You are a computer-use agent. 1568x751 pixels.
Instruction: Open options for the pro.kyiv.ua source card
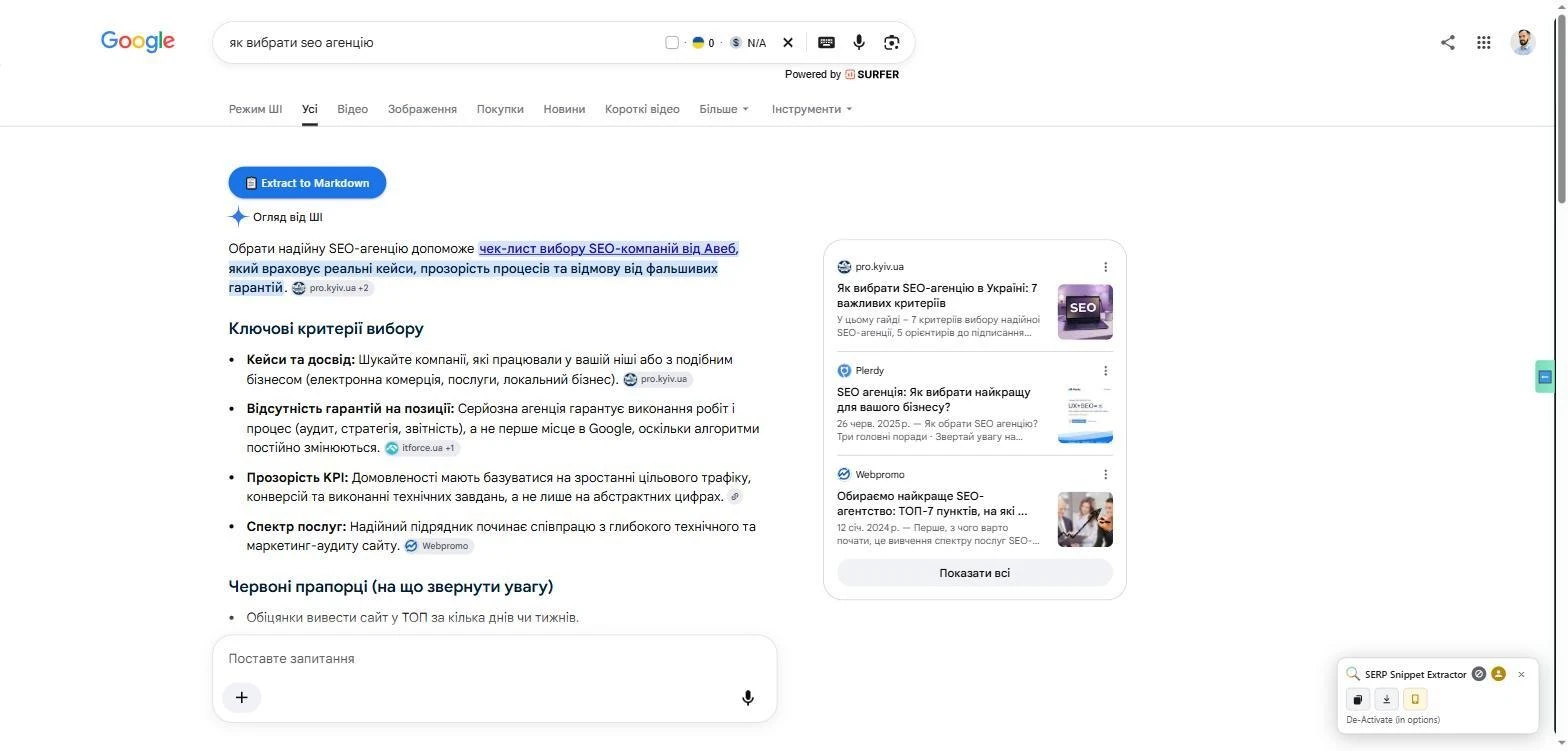1105,267
